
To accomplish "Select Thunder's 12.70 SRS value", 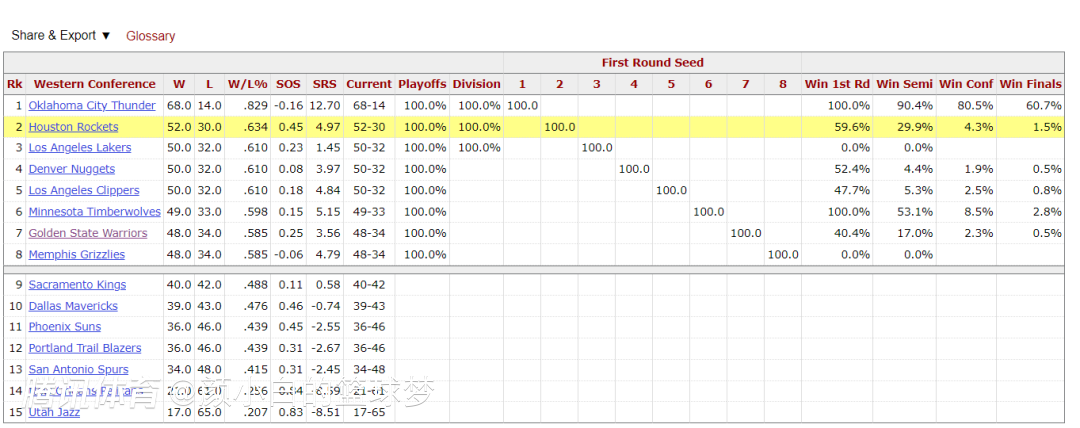I will [324, 105].
